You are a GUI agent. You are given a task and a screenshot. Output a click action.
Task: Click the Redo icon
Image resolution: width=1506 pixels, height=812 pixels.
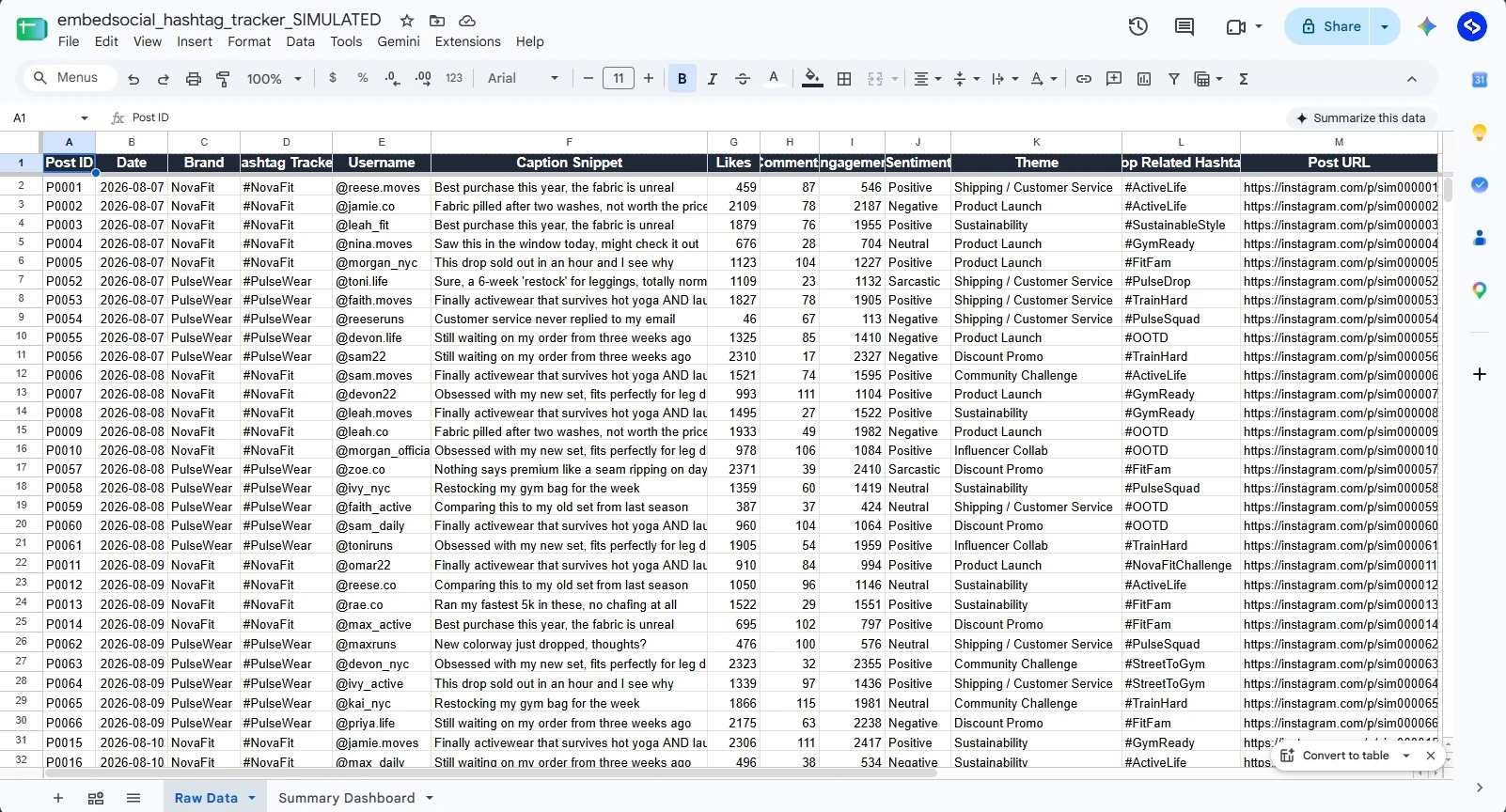[x=164, y=79]
